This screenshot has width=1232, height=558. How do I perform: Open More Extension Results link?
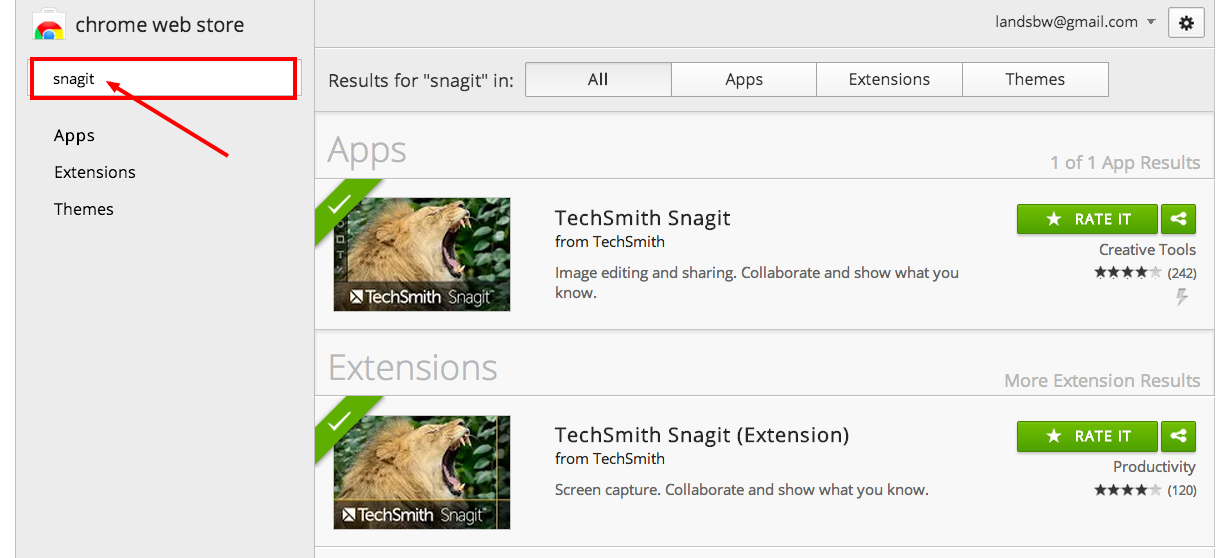click(x=1102, y=381)
